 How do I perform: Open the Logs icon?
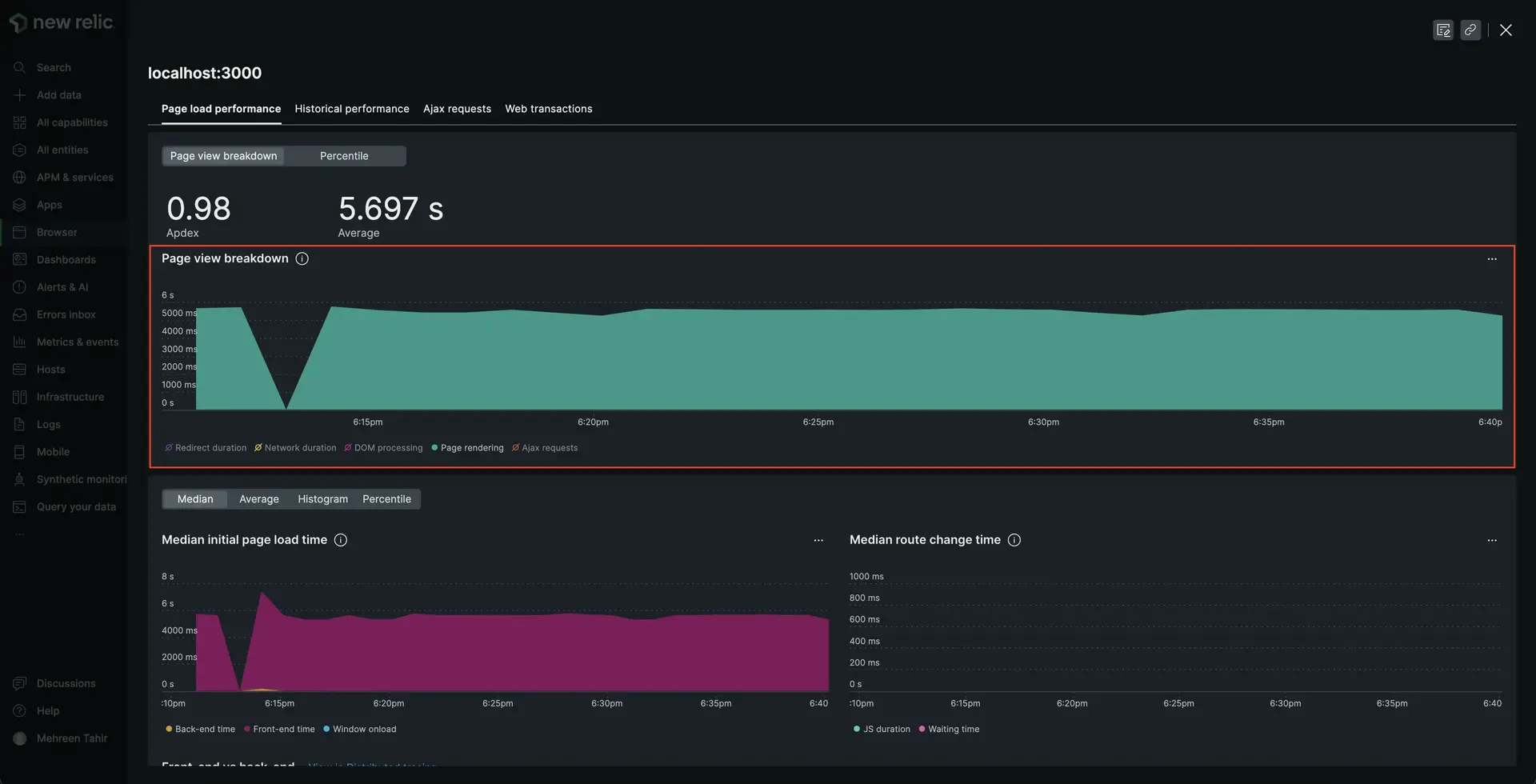point(20,425)
